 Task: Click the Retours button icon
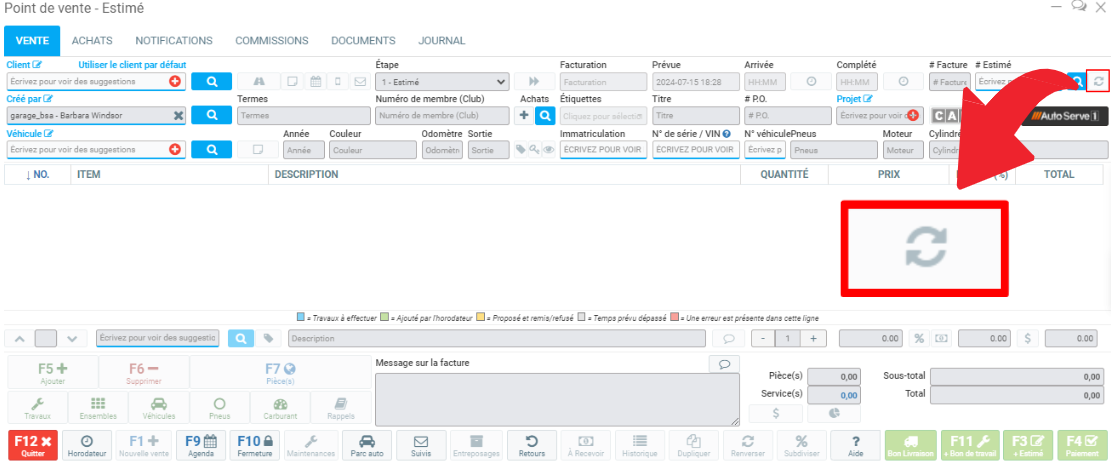[x=532, y=445]
